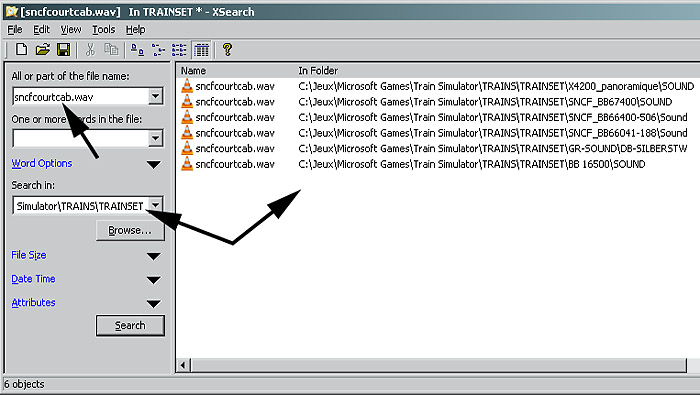Screen dimensions: 700x395
Task: Open the View menu
Action: point(71,29)
